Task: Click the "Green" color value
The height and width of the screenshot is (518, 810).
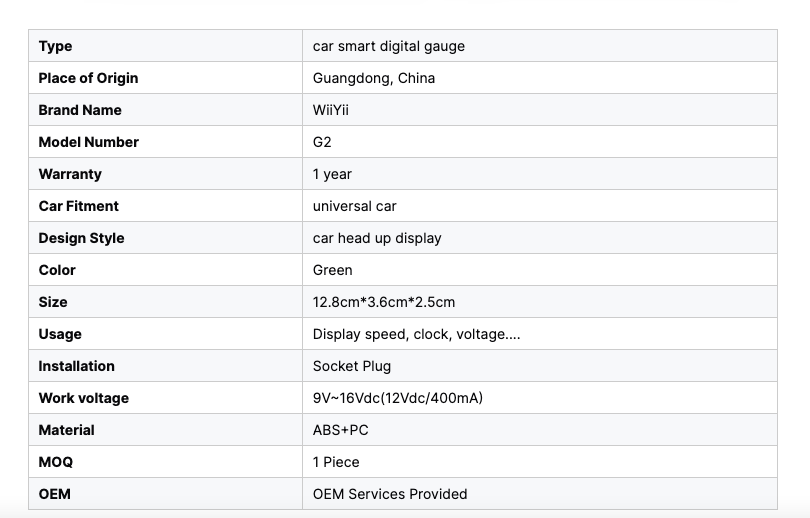Action: 332,270
